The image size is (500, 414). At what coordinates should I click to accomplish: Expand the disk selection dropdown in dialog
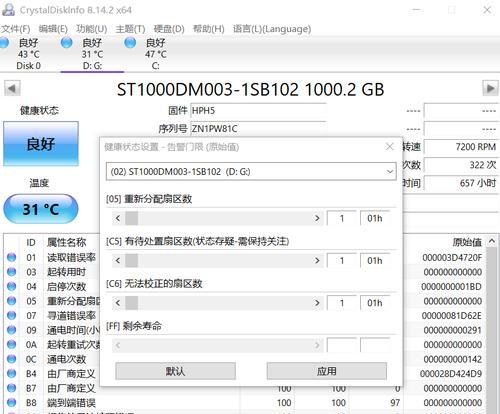(390, 172)
